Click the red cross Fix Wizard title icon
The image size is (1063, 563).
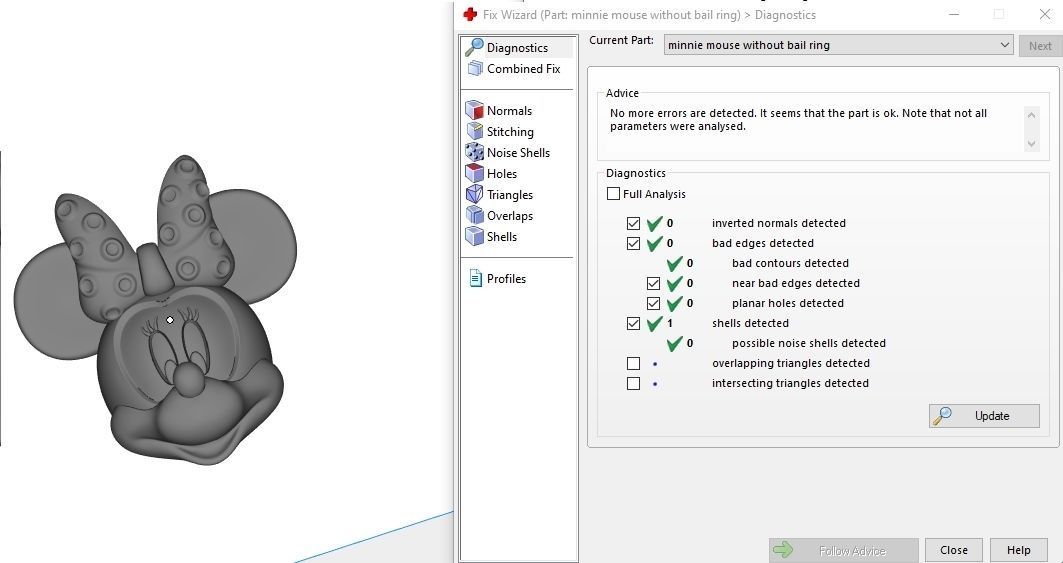[x=470, y=14]
